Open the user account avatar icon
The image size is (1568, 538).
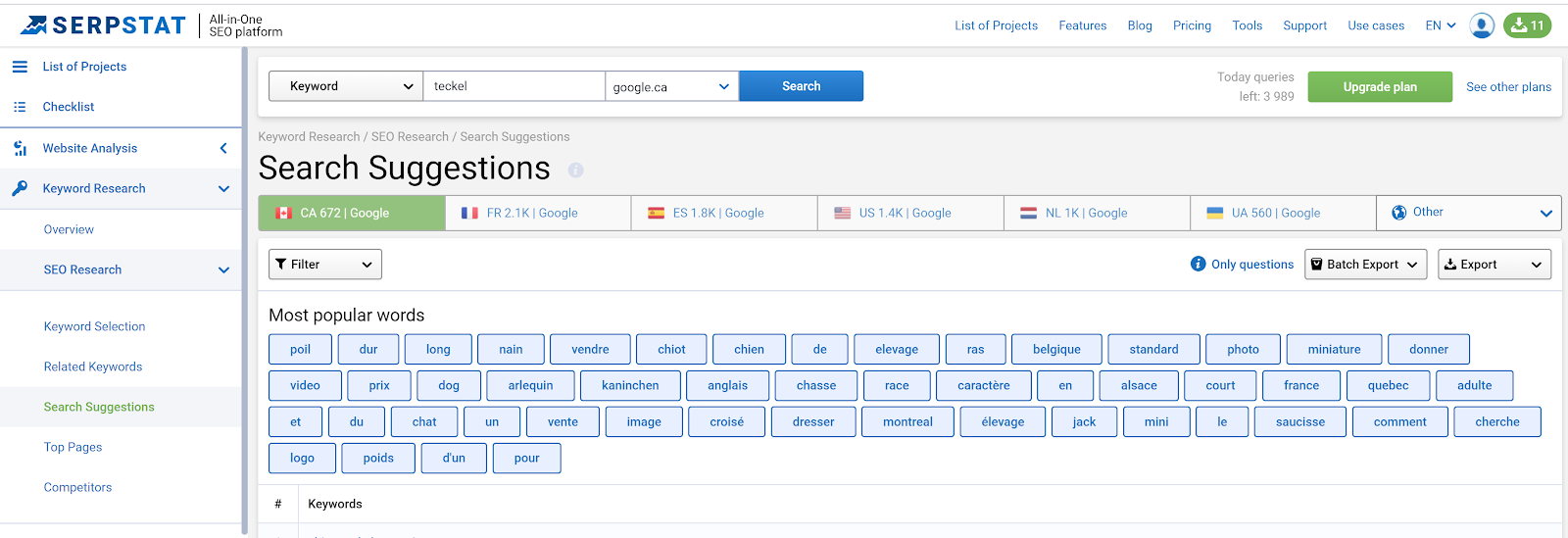[1482, 25]
